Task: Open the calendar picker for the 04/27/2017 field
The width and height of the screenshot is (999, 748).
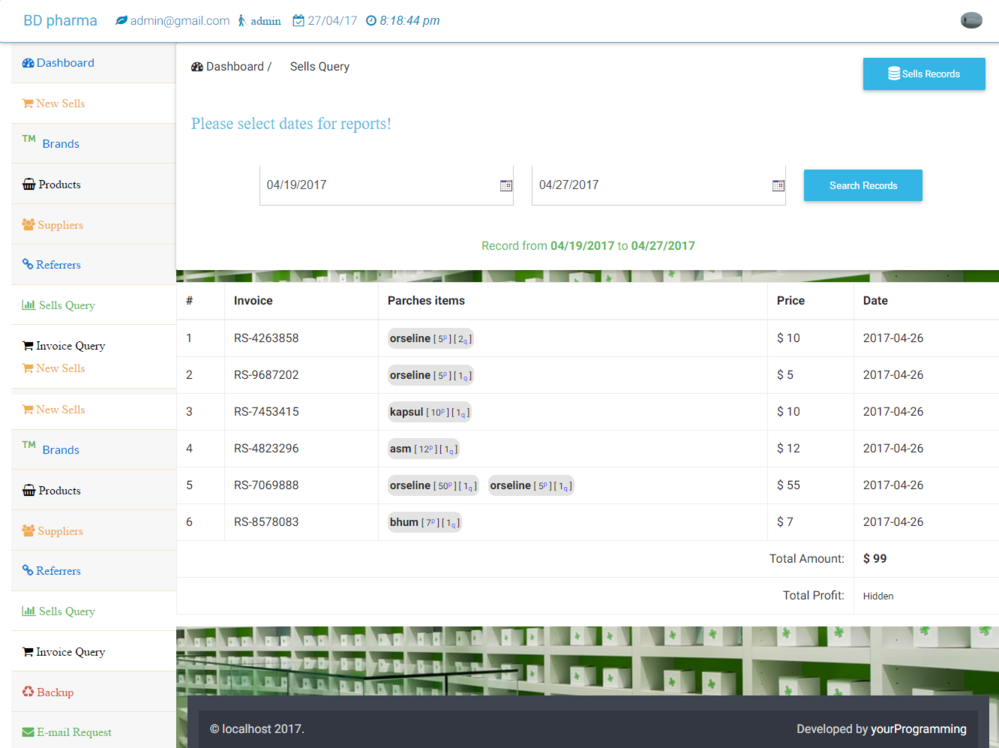Action: 778,186
